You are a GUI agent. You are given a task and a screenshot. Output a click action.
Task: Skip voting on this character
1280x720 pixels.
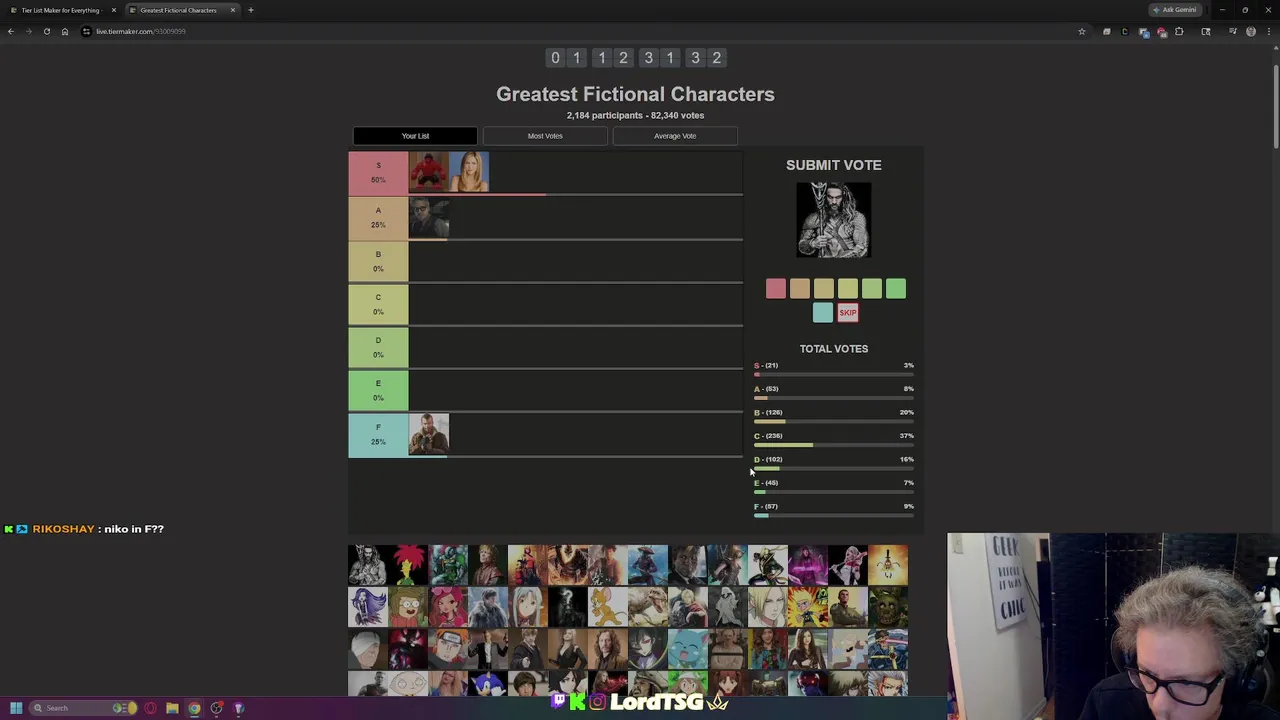tap(848, 313)
